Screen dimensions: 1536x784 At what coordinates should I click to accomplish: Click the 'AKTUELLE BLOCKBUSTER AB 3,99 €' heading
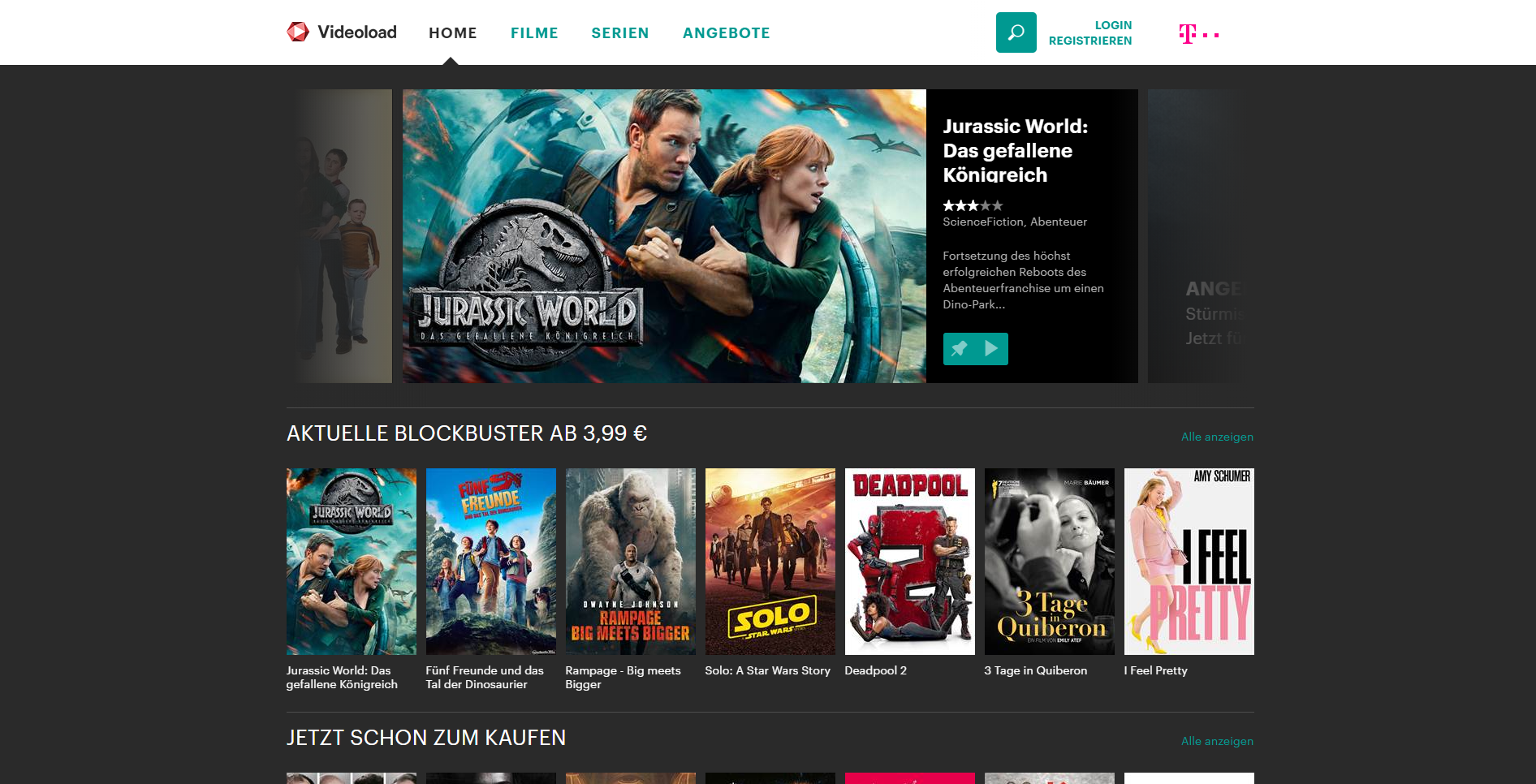[x=467, y=433]
